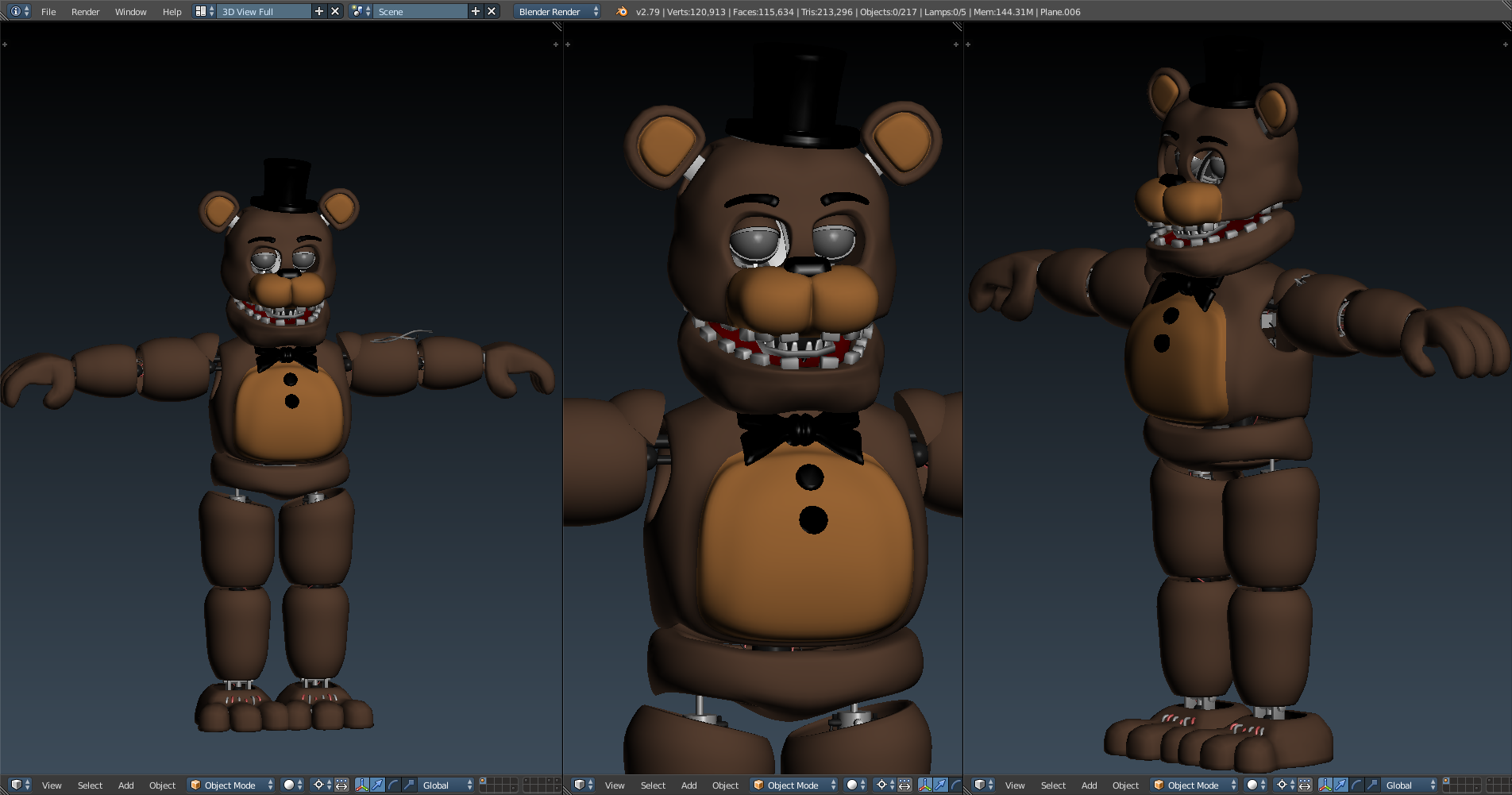Image resolution: width=1512 pixels, height=795 pixels.
Task: Open Object menu in left viewport
Action: pos(162,785)
